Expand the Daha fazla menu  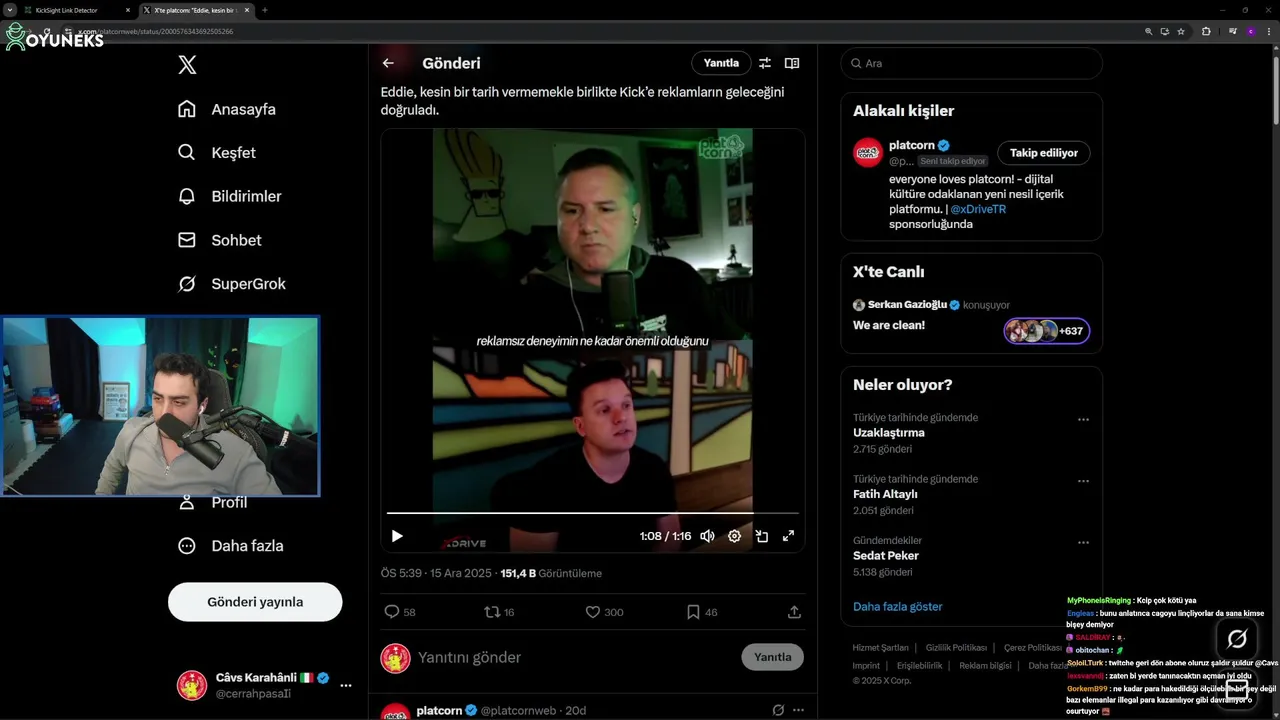231,546
